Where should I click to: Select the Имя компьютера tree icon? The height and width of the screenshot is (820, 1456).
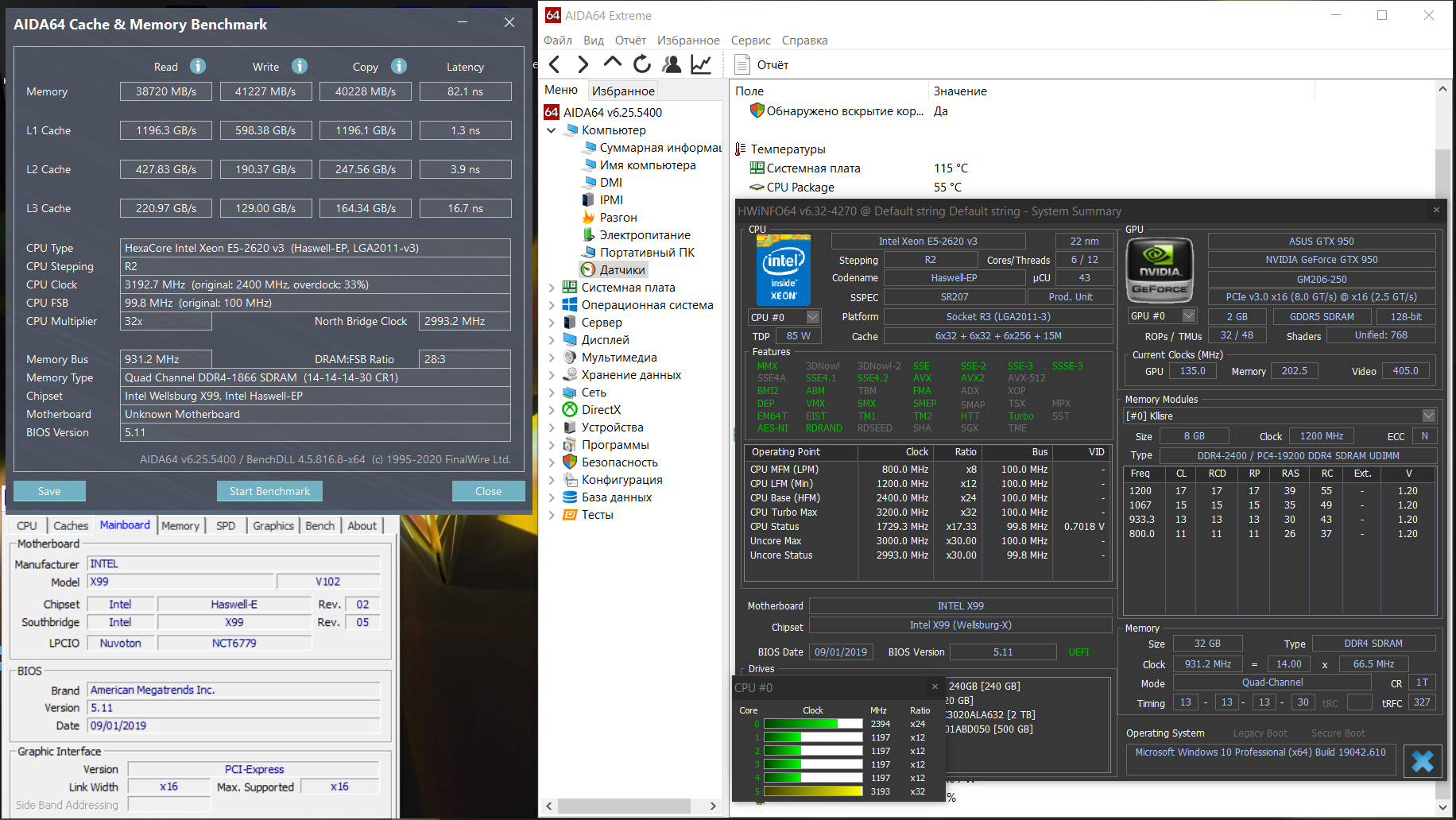(589, 165)
